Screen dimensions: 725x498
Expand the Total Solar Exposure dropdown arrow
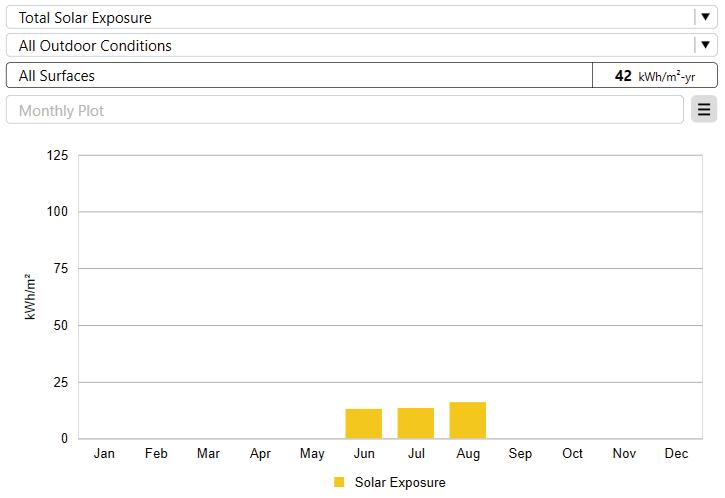(x=705, y=17)
